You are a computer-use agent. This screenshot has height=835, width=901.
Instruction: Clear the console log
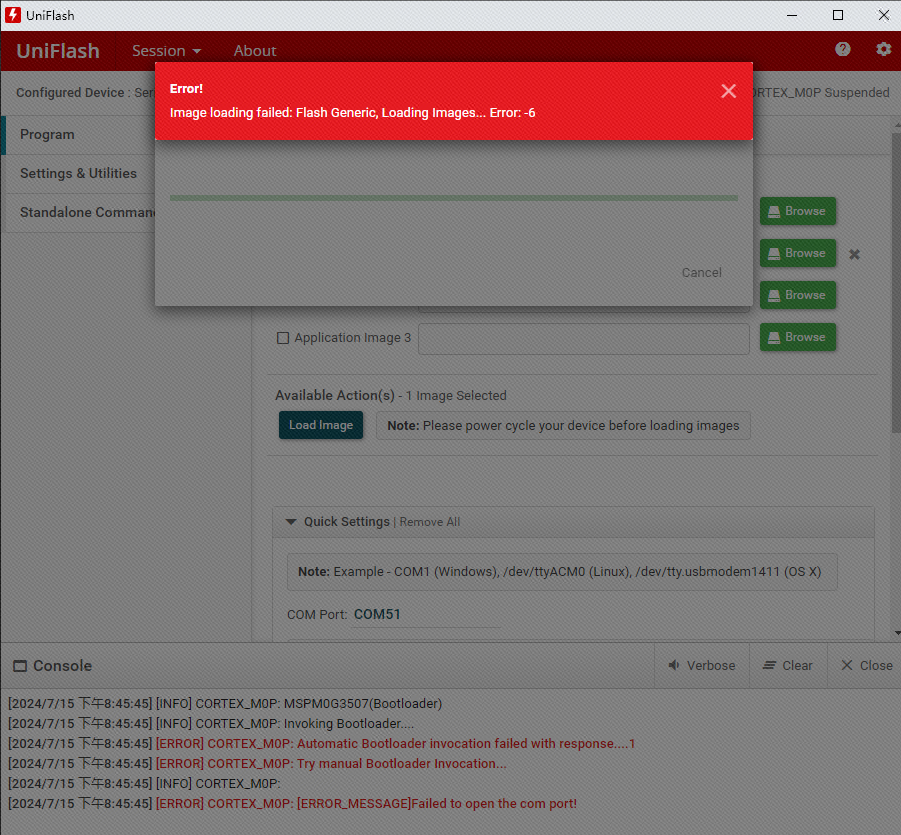click(788, 665)
